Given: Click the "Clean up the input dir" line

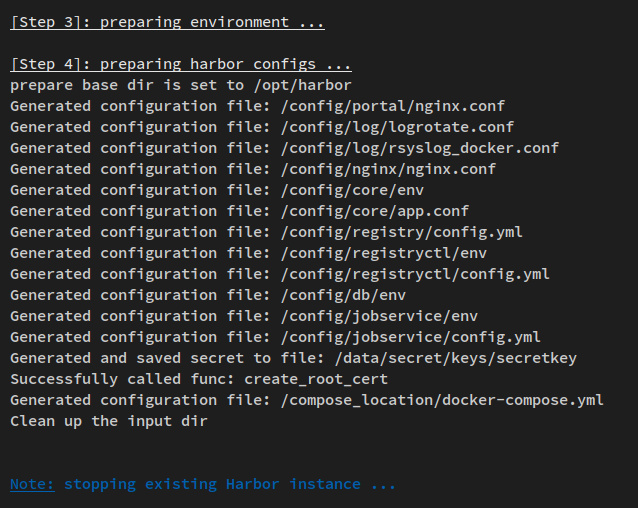Looking at the screenshot, I should pyautogui.click(x=109, y=421).
